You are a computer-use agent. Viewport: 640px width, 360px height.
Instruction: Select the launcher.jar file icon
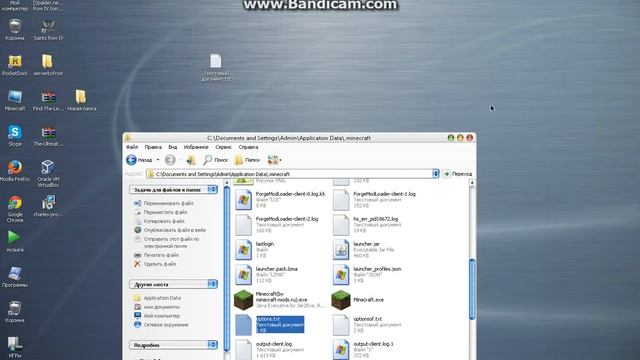coord(341,250)
